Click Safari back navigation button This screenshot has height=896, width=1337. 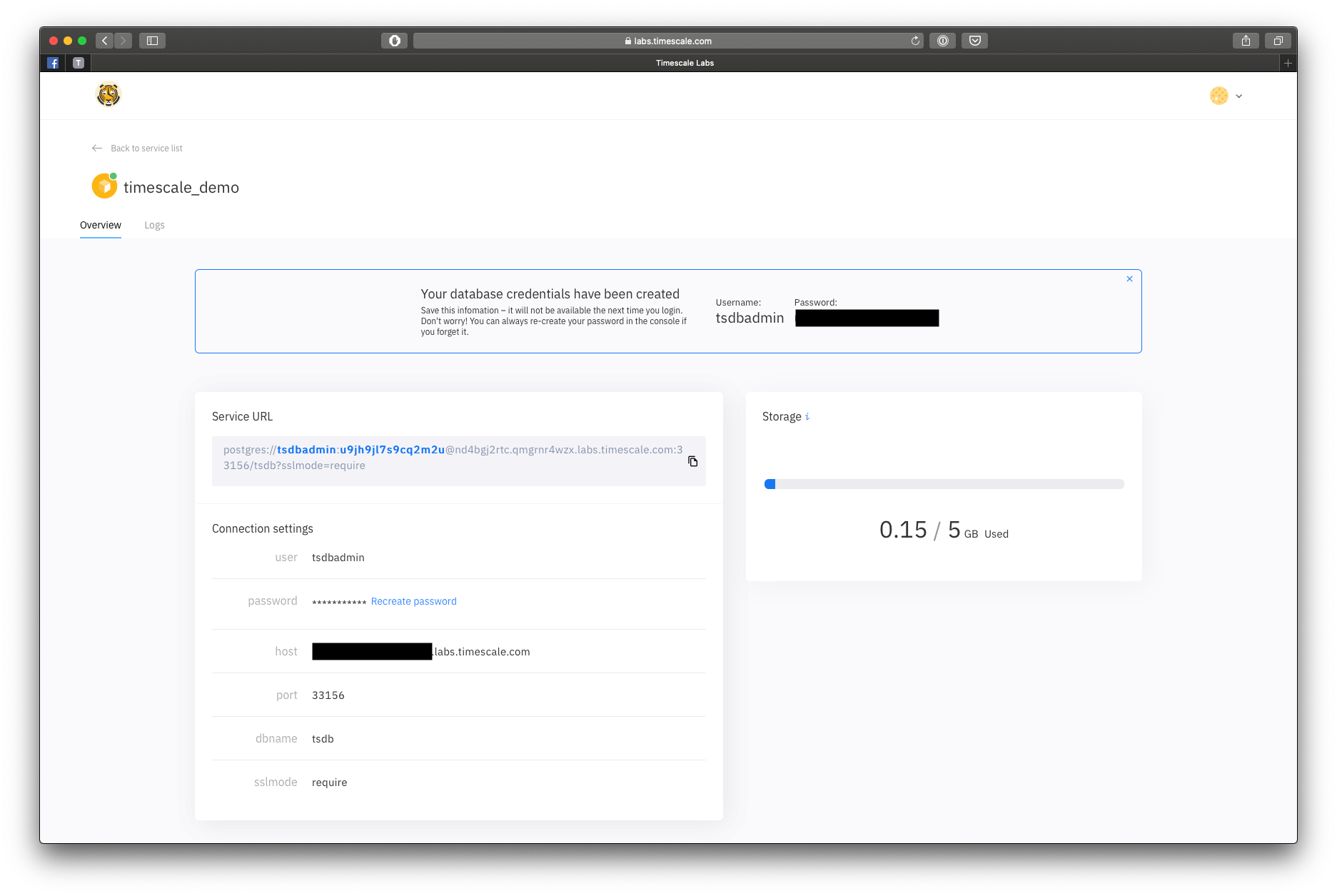click(x=105, y=41)
